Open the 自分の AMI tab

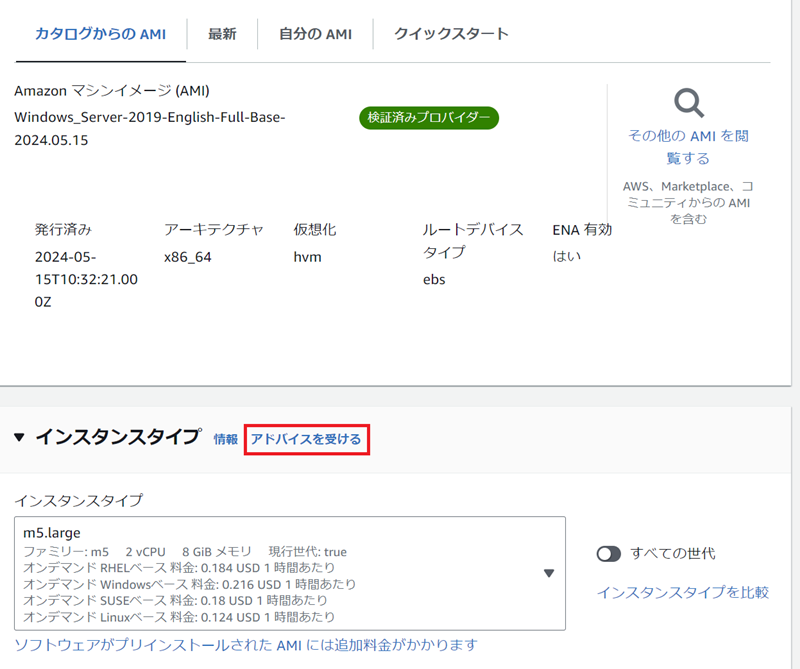[315, 34]
